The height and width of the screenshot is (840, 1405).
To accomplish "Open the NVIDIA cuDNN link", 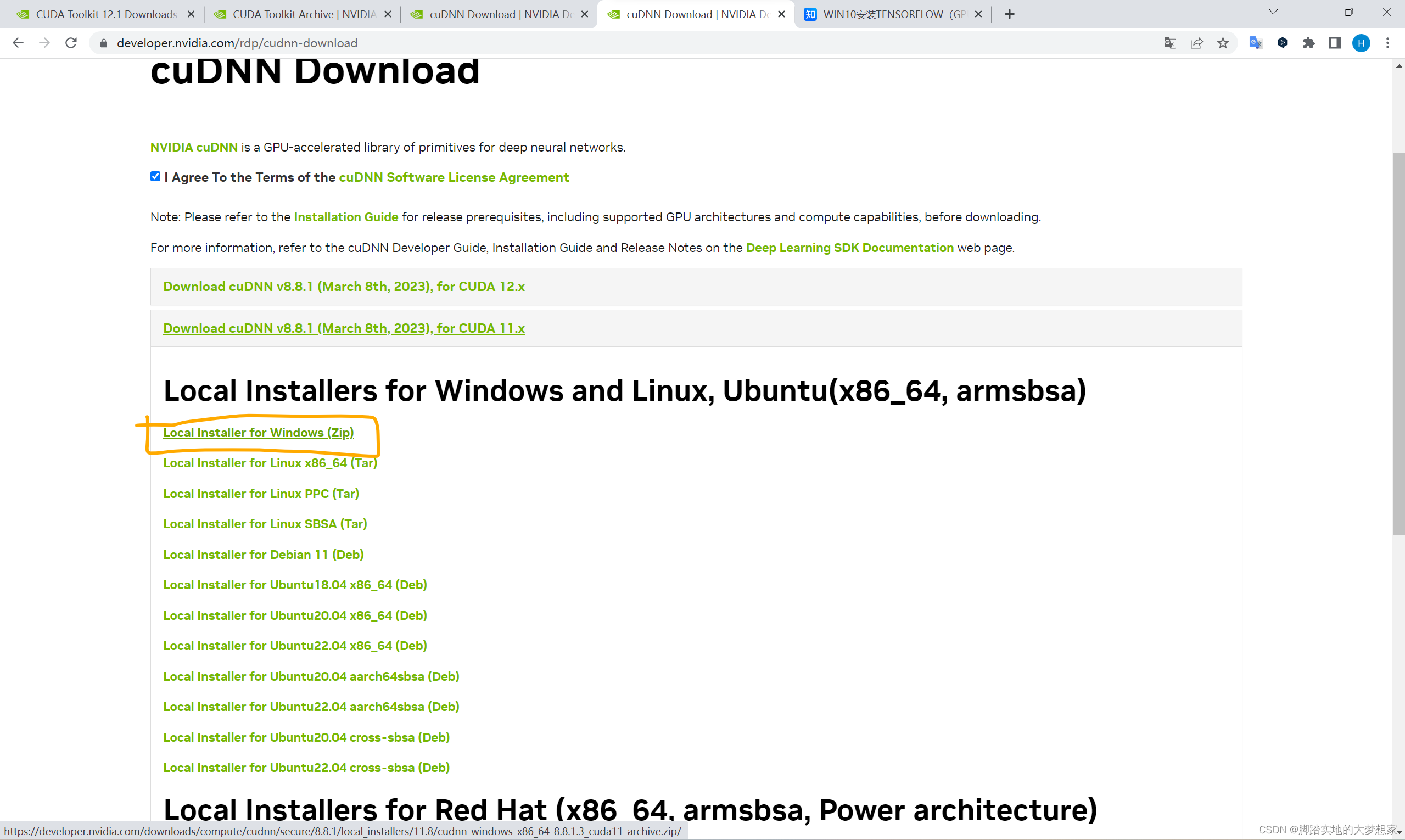I will coord(194,147).
